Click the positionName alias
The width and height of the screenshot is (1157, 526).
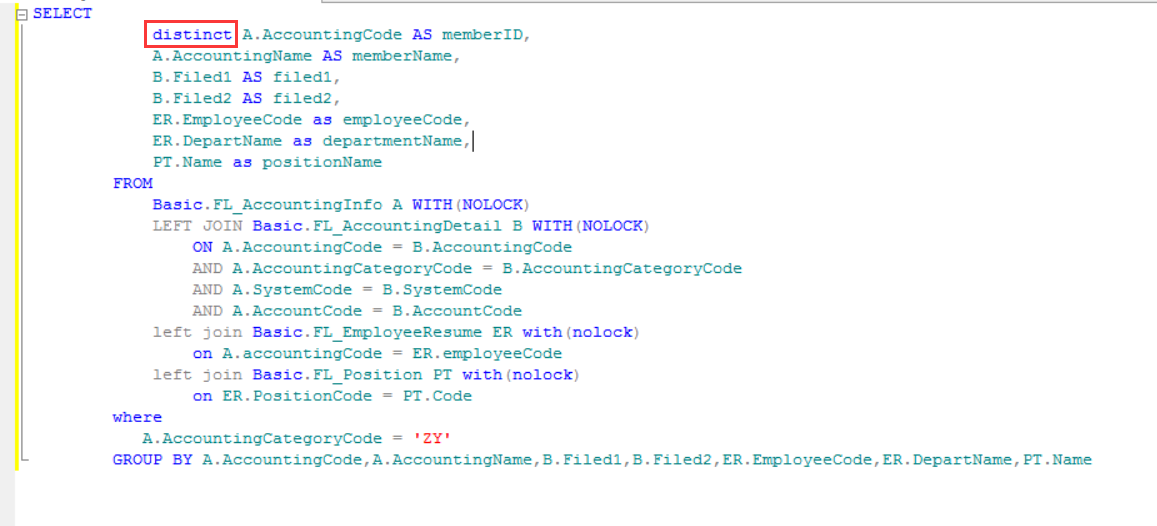(x=322, y=162)
